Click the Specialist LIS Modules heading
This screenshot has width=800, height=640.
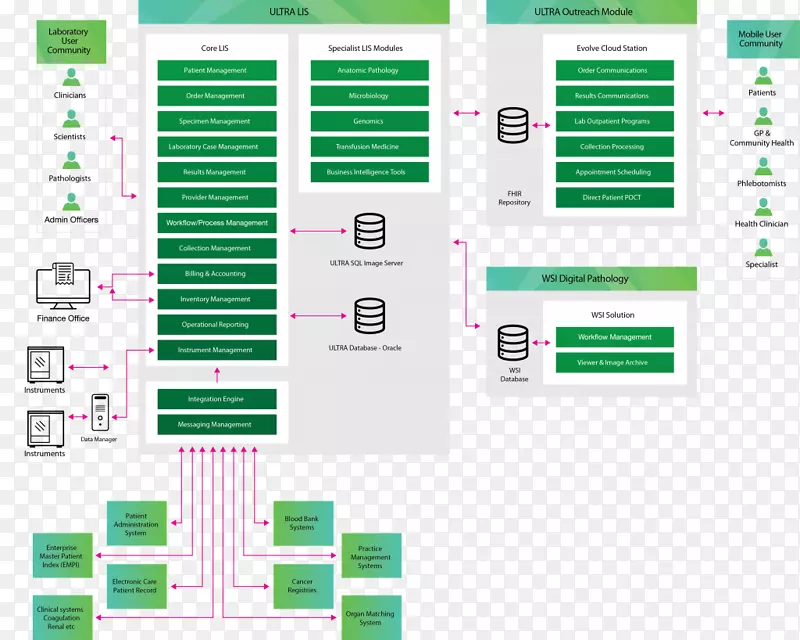click(365, 48)
